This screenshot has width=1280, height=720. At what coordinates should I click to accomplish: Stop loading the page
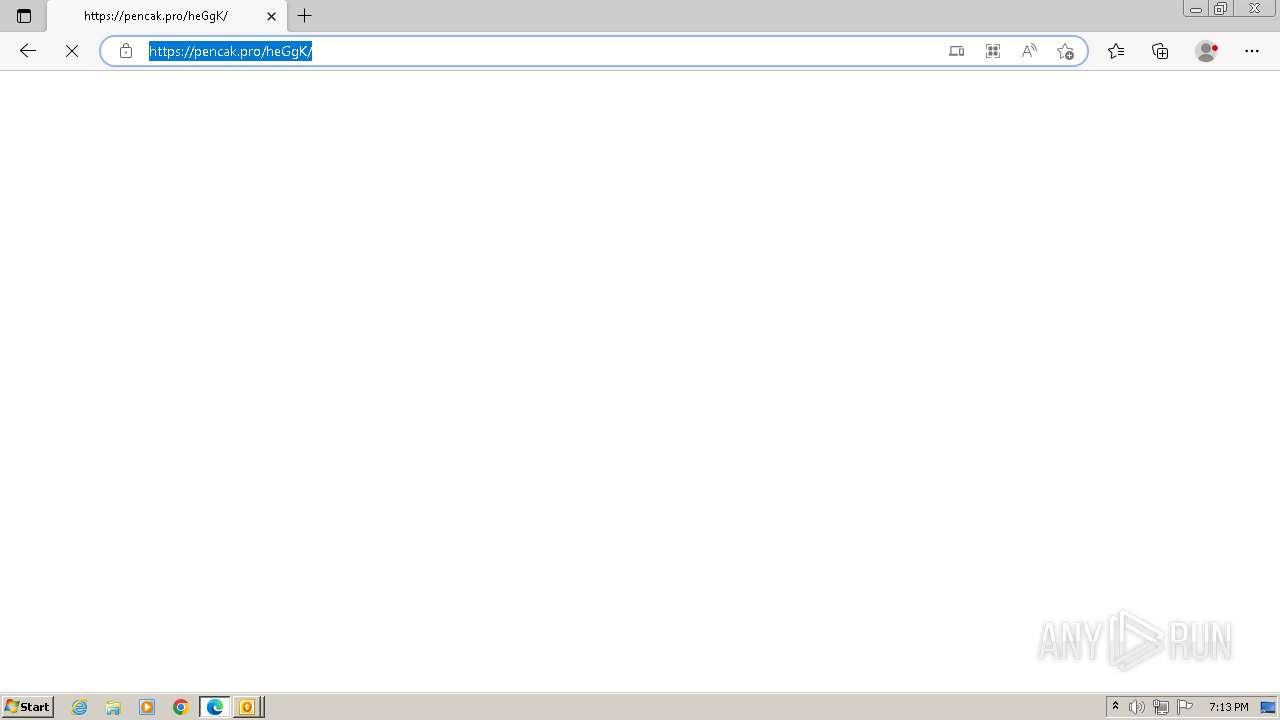pyautogui.click(x=72, y=51)
